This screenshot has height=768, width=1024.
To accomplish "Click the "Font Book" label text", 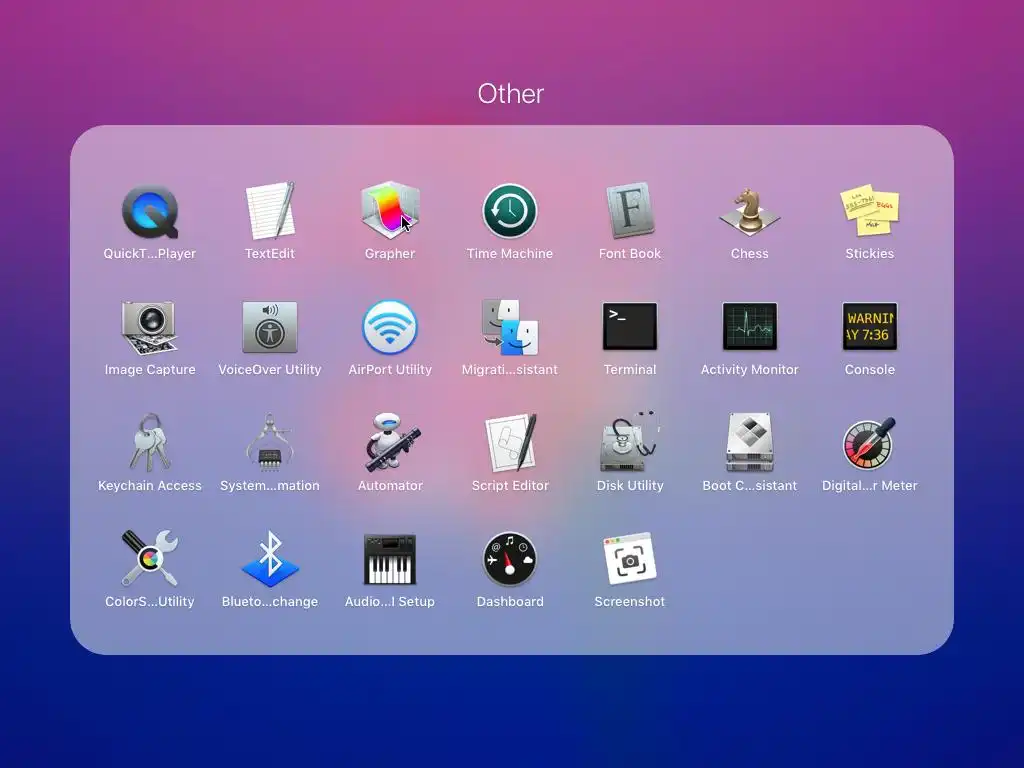I will point(630,253).
